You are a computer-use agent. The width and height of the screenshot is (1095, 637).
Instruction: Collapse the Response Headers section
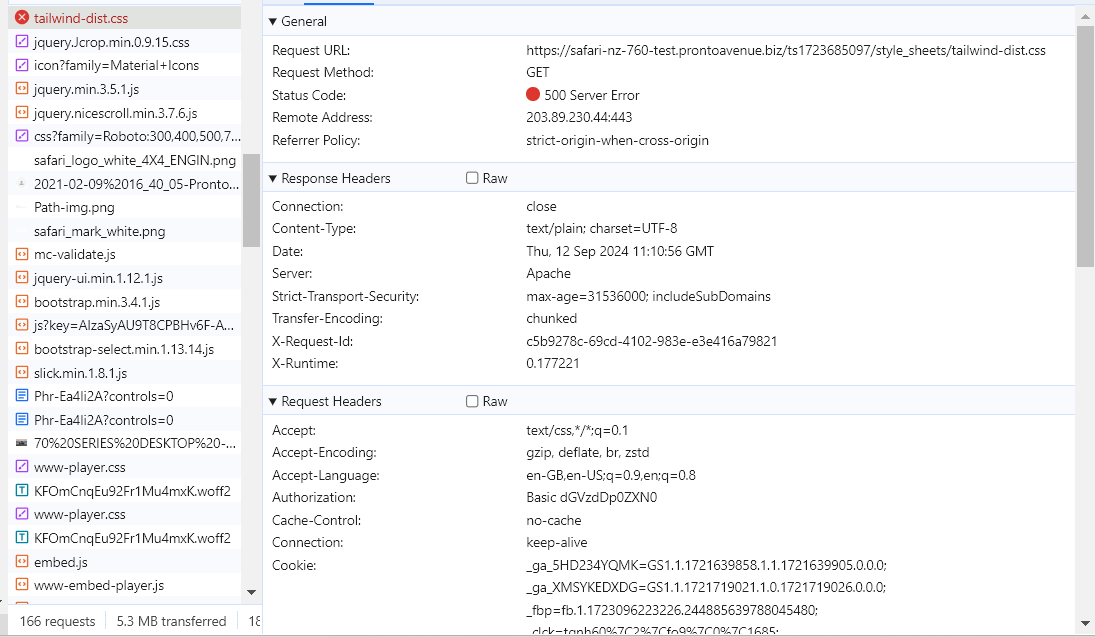[273, 179]
